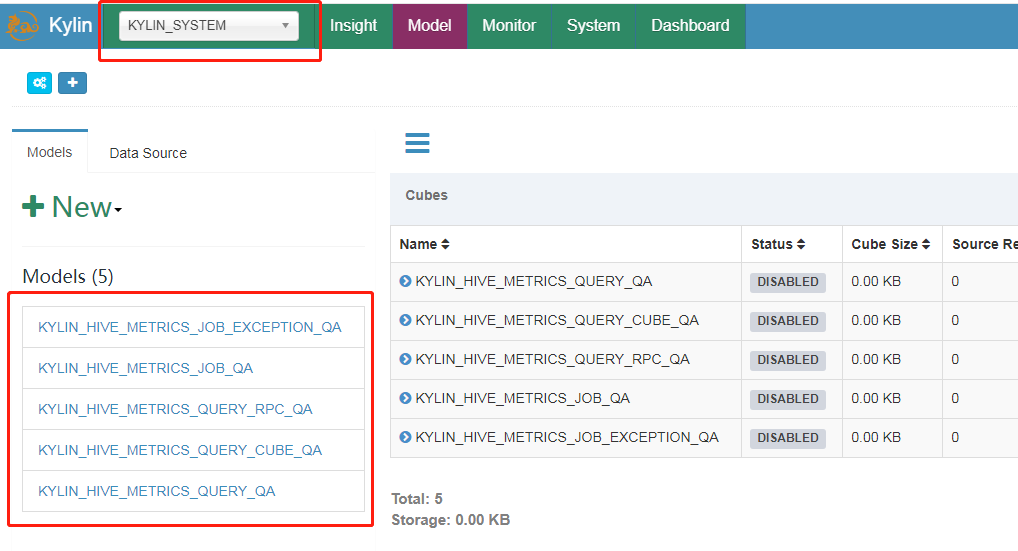Viewport: 1018px width, 551px height.
Task: Click the gears project settings icon
Action: click(x=39, y=83)
